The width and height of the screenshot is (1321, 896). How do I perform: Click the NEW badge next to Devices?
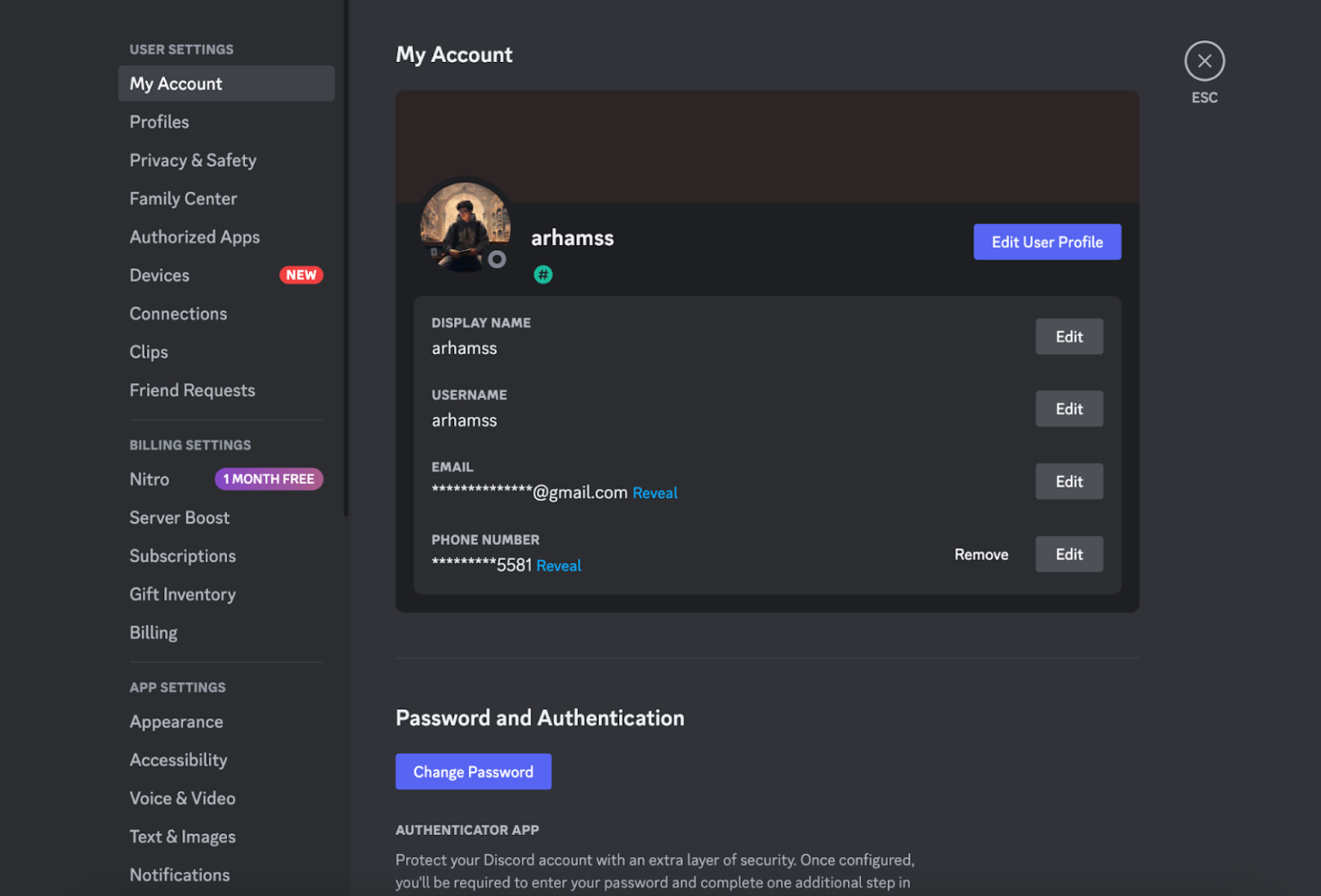(x=301, y=274)
